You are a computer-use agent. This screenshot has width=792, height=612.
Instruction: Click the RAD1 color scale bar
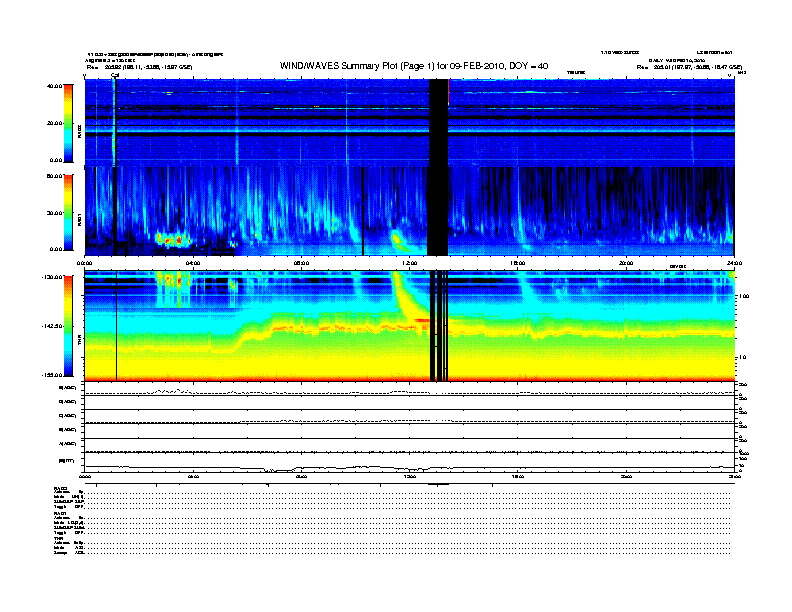coord(68,212)
